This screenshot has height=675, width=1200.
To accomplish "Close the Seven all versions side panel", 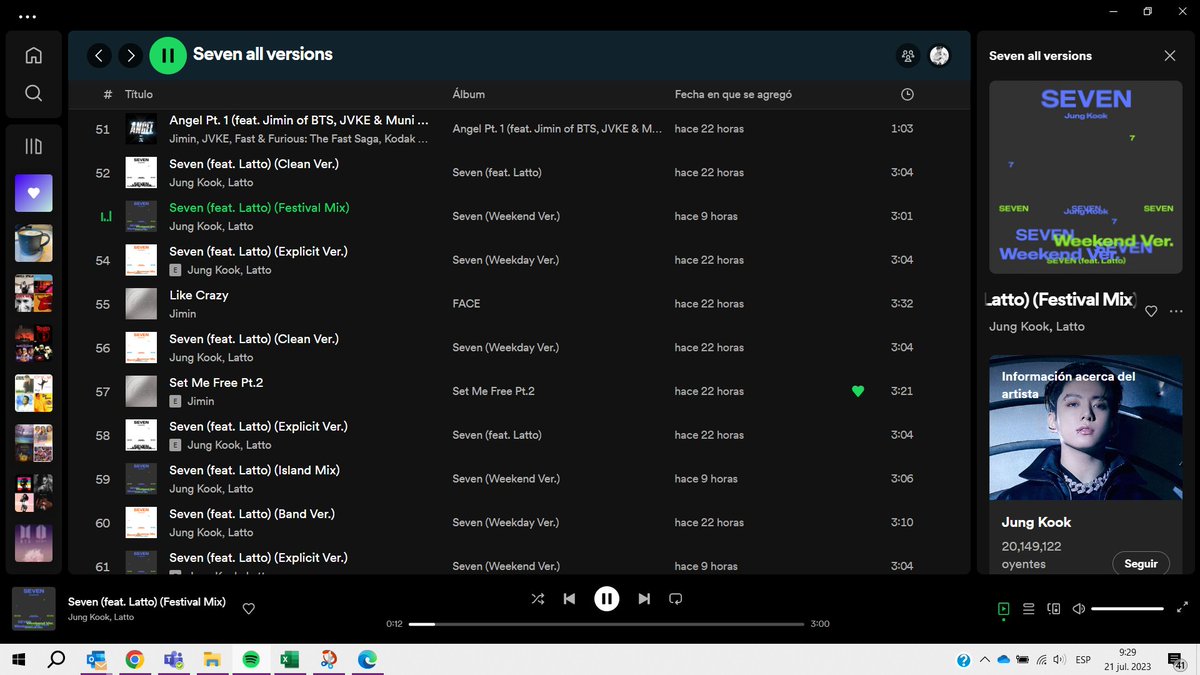I will coord(1170,56).
